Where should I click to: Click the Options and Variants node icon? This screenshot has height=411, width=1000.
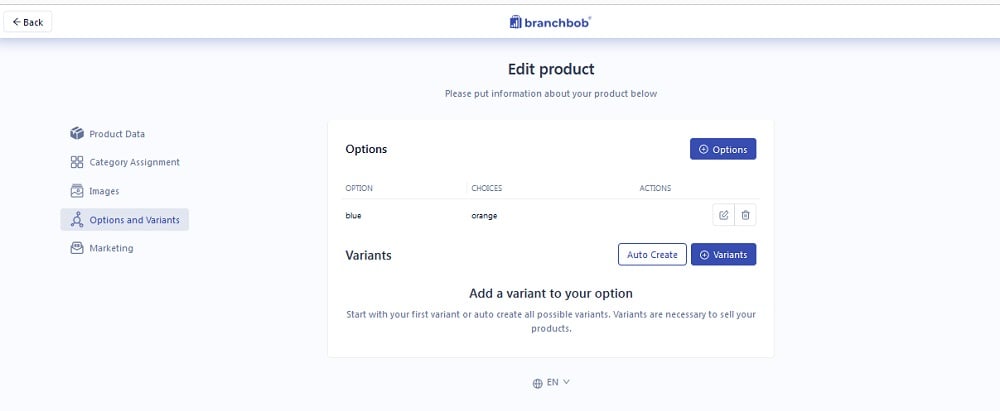77,220
